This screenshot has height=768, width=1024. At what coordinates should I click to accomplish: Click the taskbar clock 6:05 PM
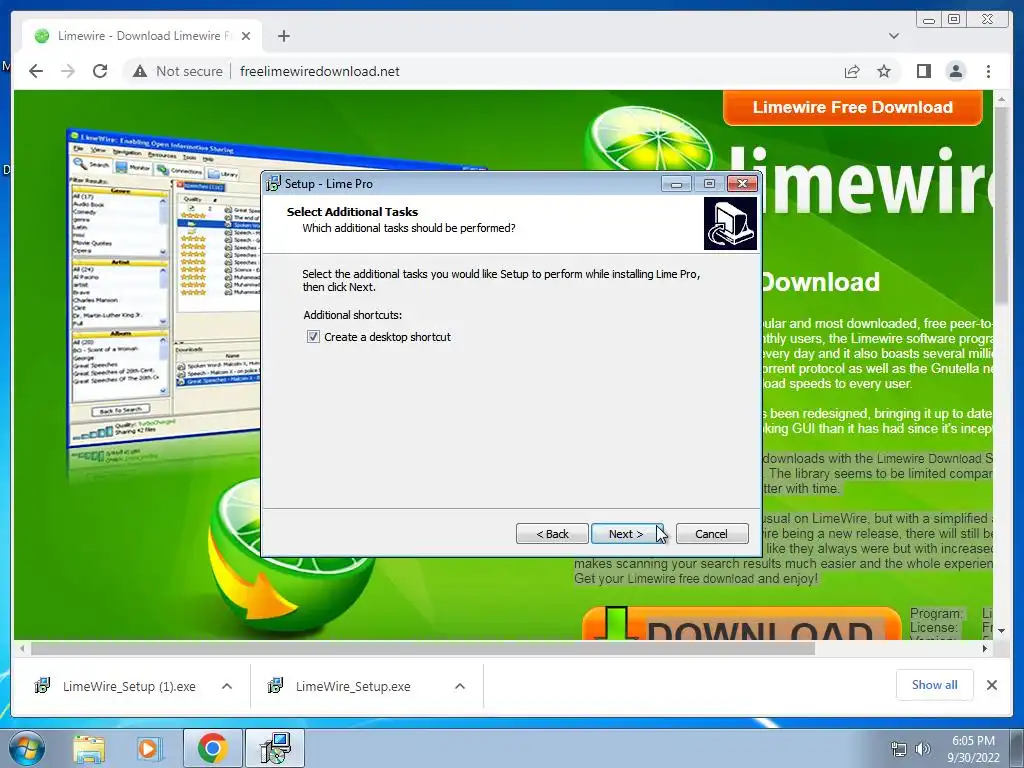pyautogui.click(x=973, y=741)
